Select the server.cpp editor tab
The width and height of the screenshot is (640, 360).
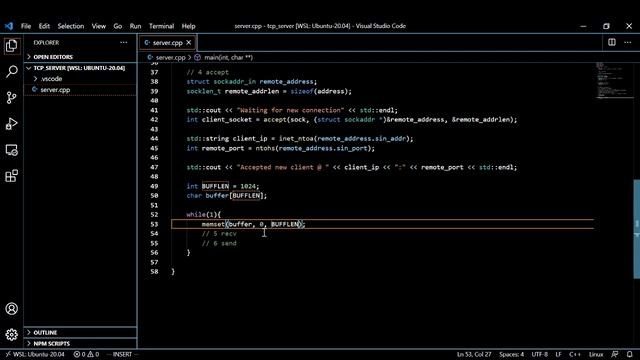(x=168, y=42)
